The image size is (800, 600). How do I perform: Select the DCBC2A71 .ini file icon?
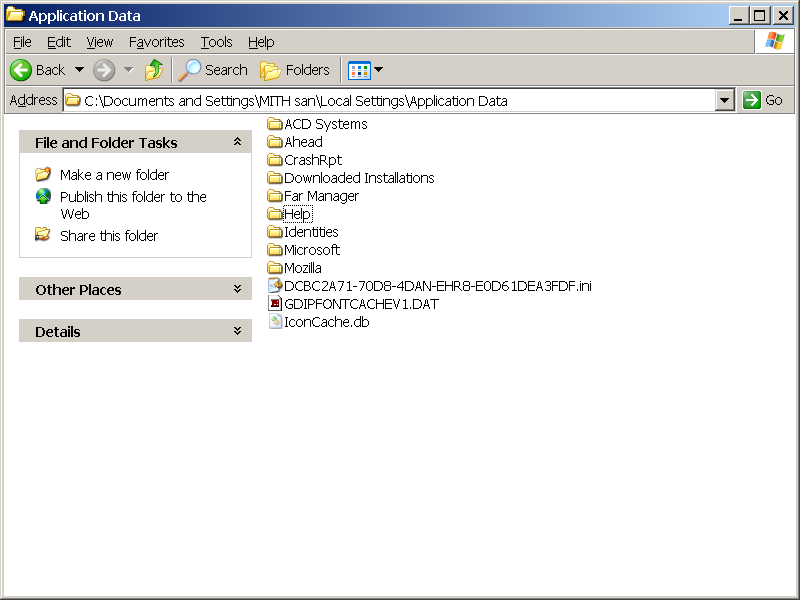[275, 286]
